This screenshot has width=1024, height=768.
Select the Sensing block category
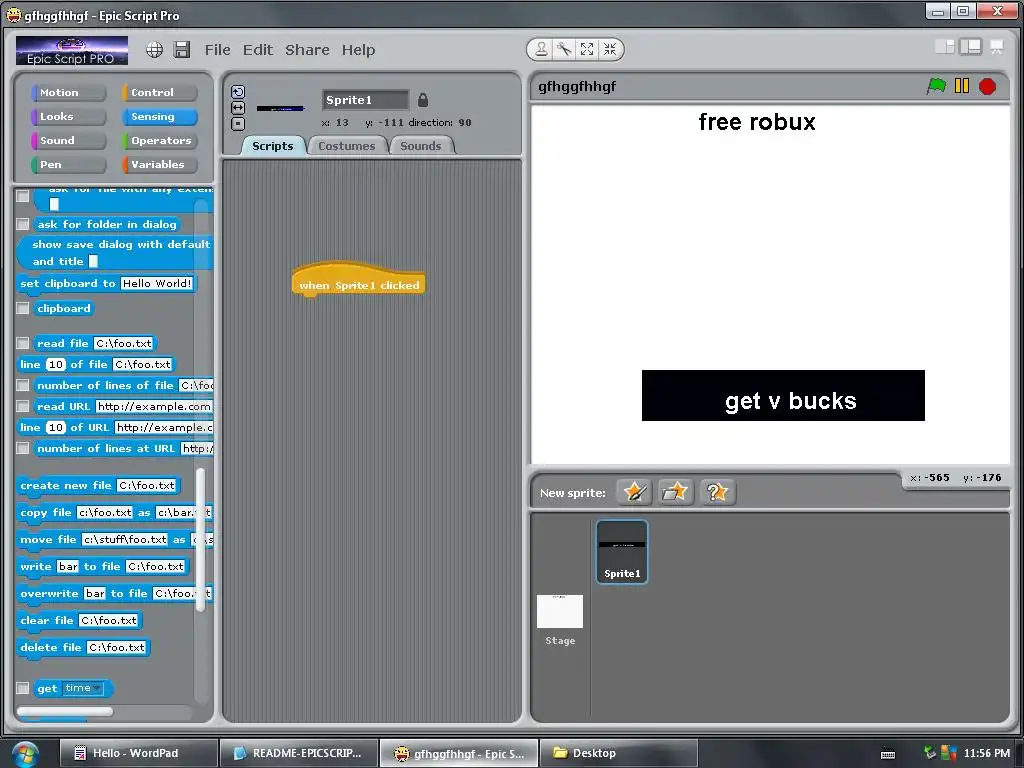click(x=159, y=117)
